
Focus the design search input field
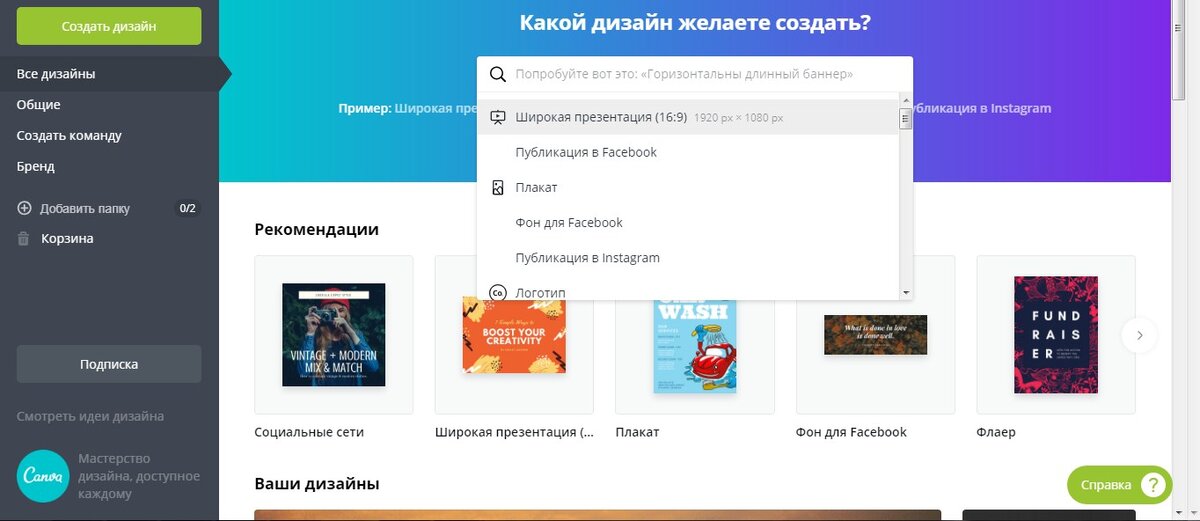695,74
